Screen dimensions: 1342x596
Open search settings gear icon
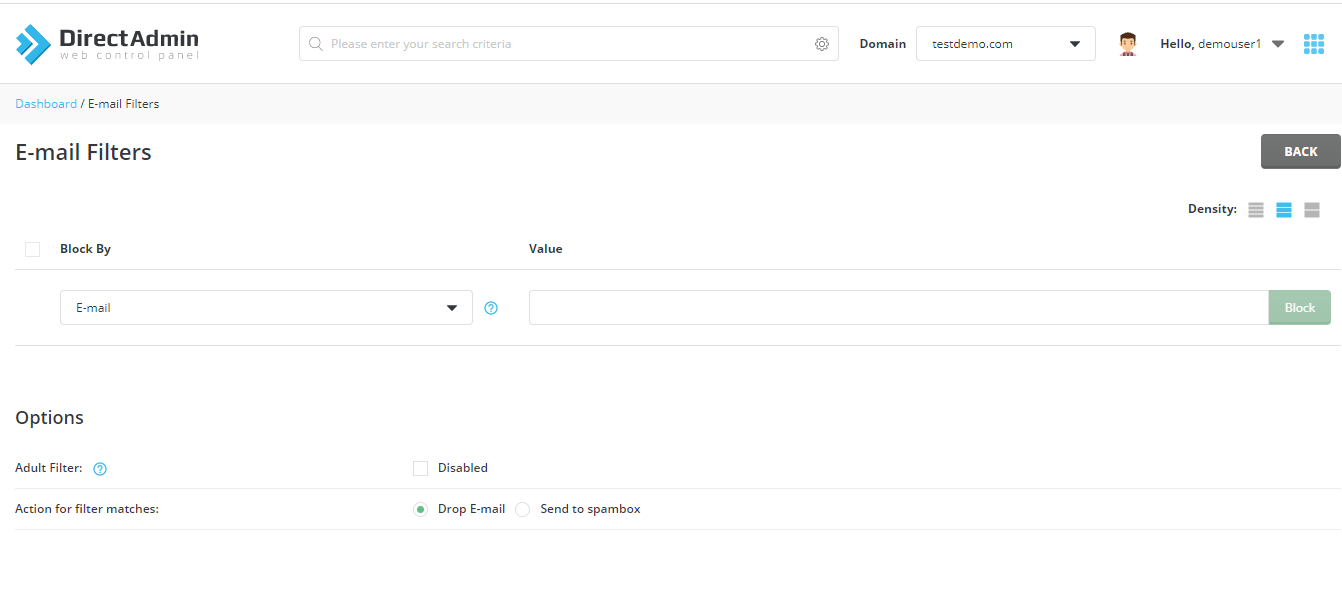click(822, 44)
